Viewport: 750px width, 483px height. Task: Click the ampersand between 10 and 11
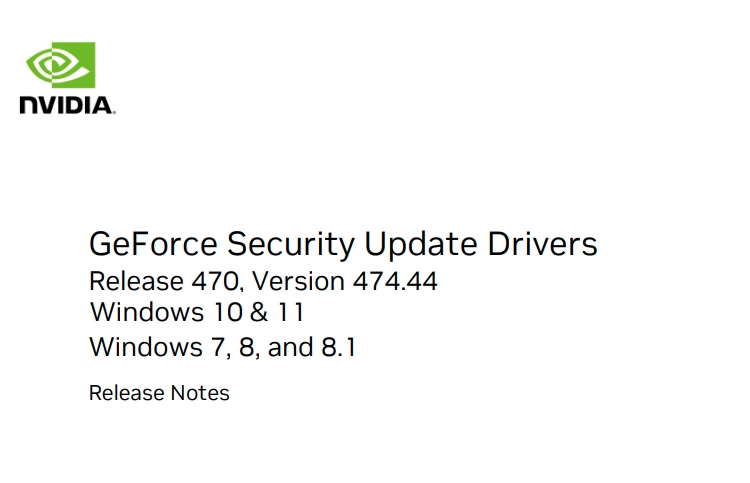point(258,312)
